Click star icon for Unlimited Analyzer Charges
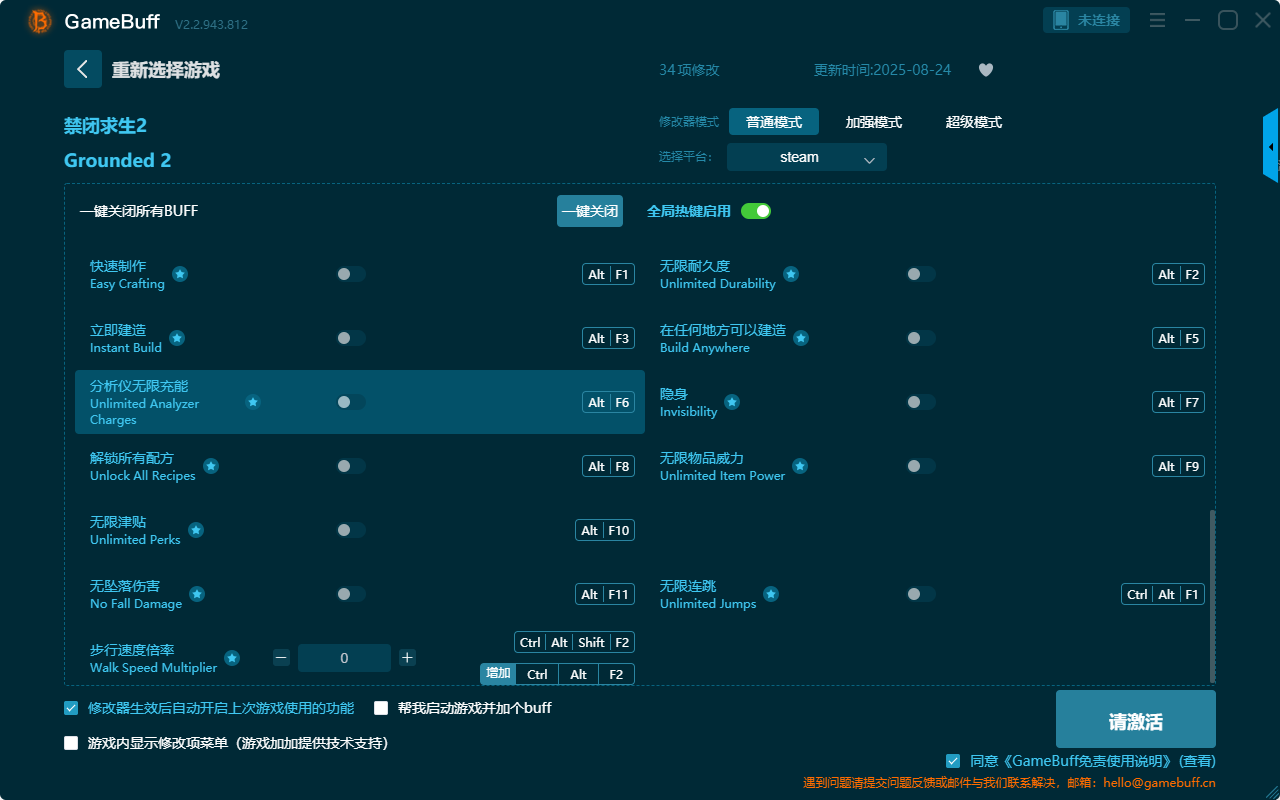Viewport: 1280px width, 800px height. tap(253, 402)
